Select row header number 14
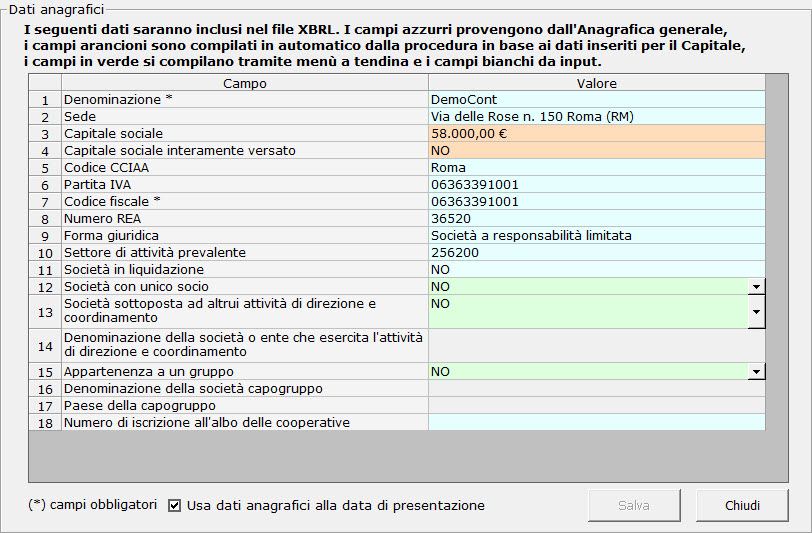 [45, 346]
